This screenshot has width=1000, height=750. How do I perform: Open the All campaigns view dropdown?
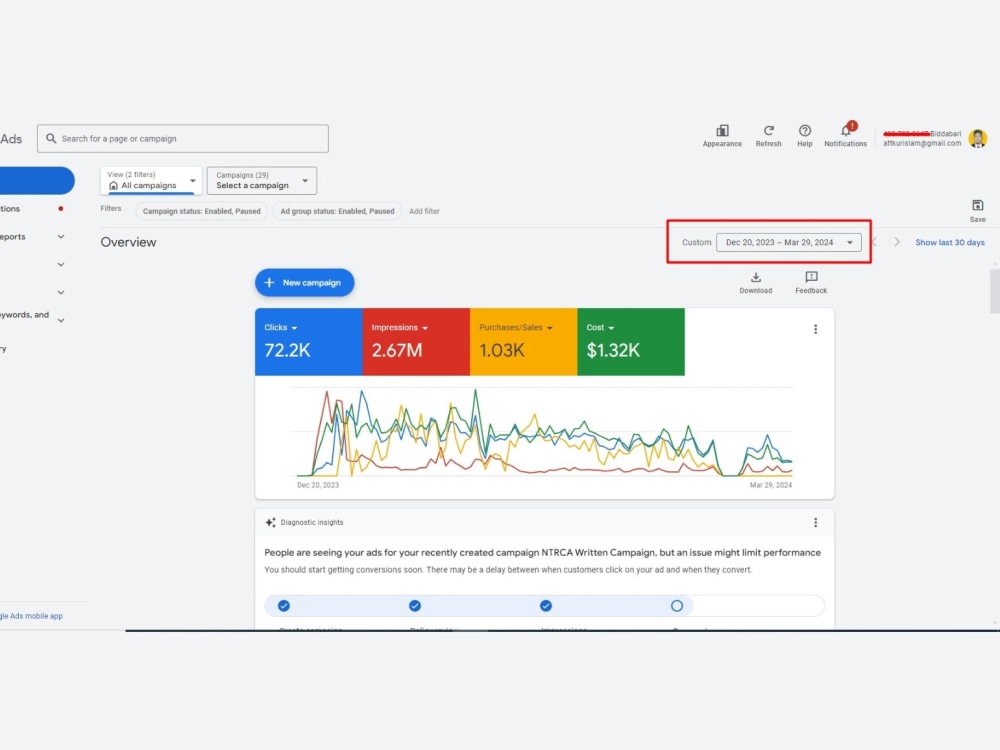pos(151,180)
